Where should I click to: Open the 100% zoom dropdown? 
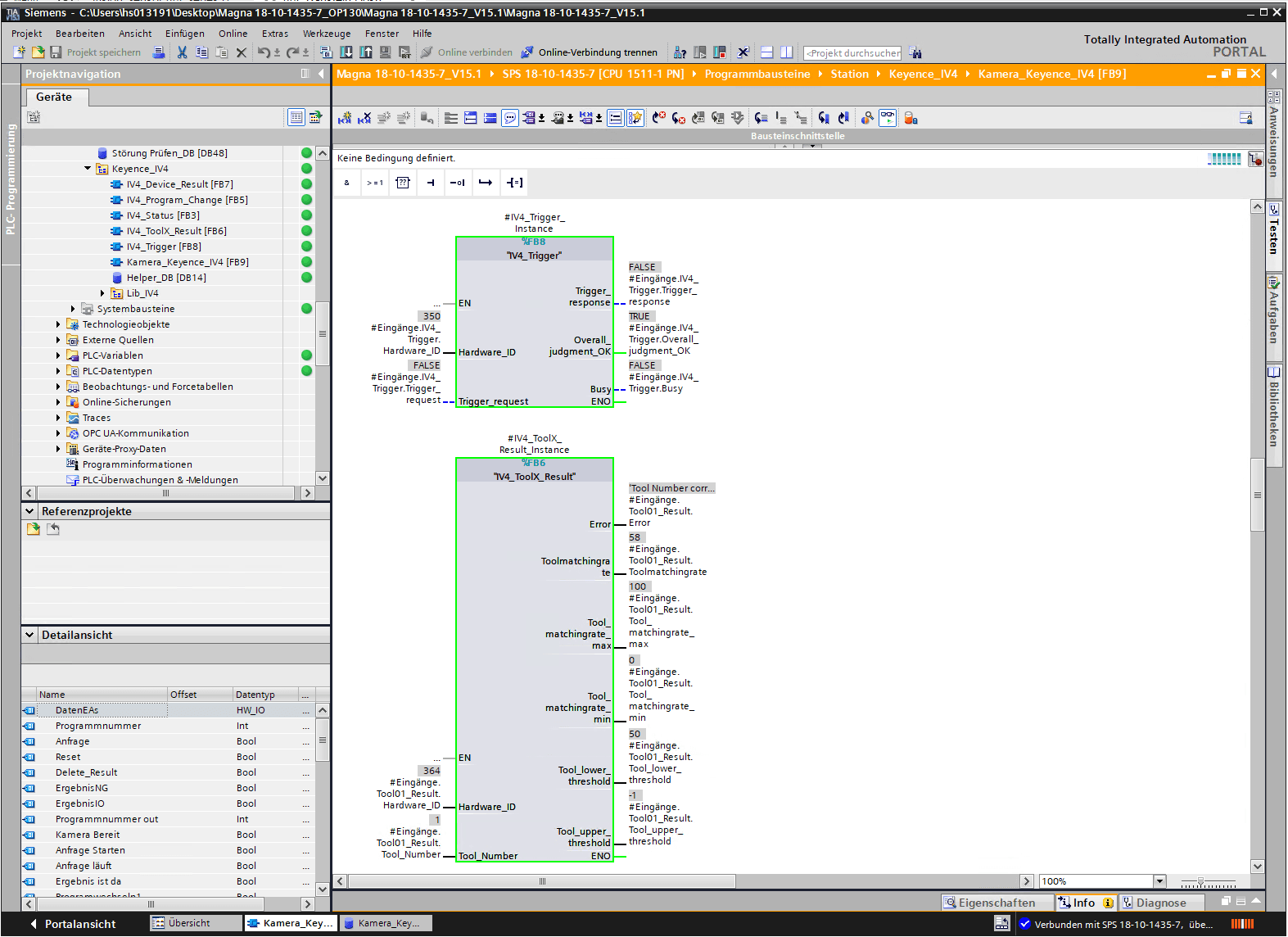tap(1159, 881)
